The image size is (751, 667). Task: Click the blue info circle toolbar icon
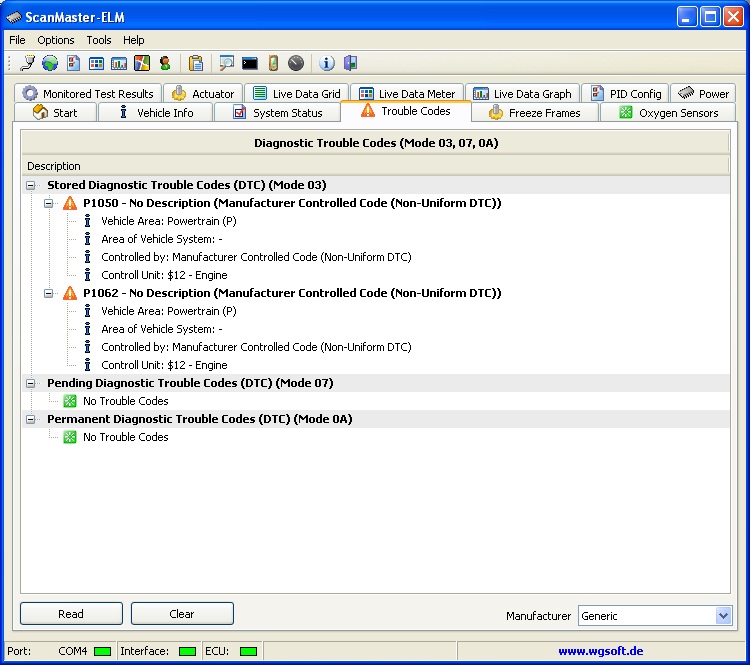point(327,63)
